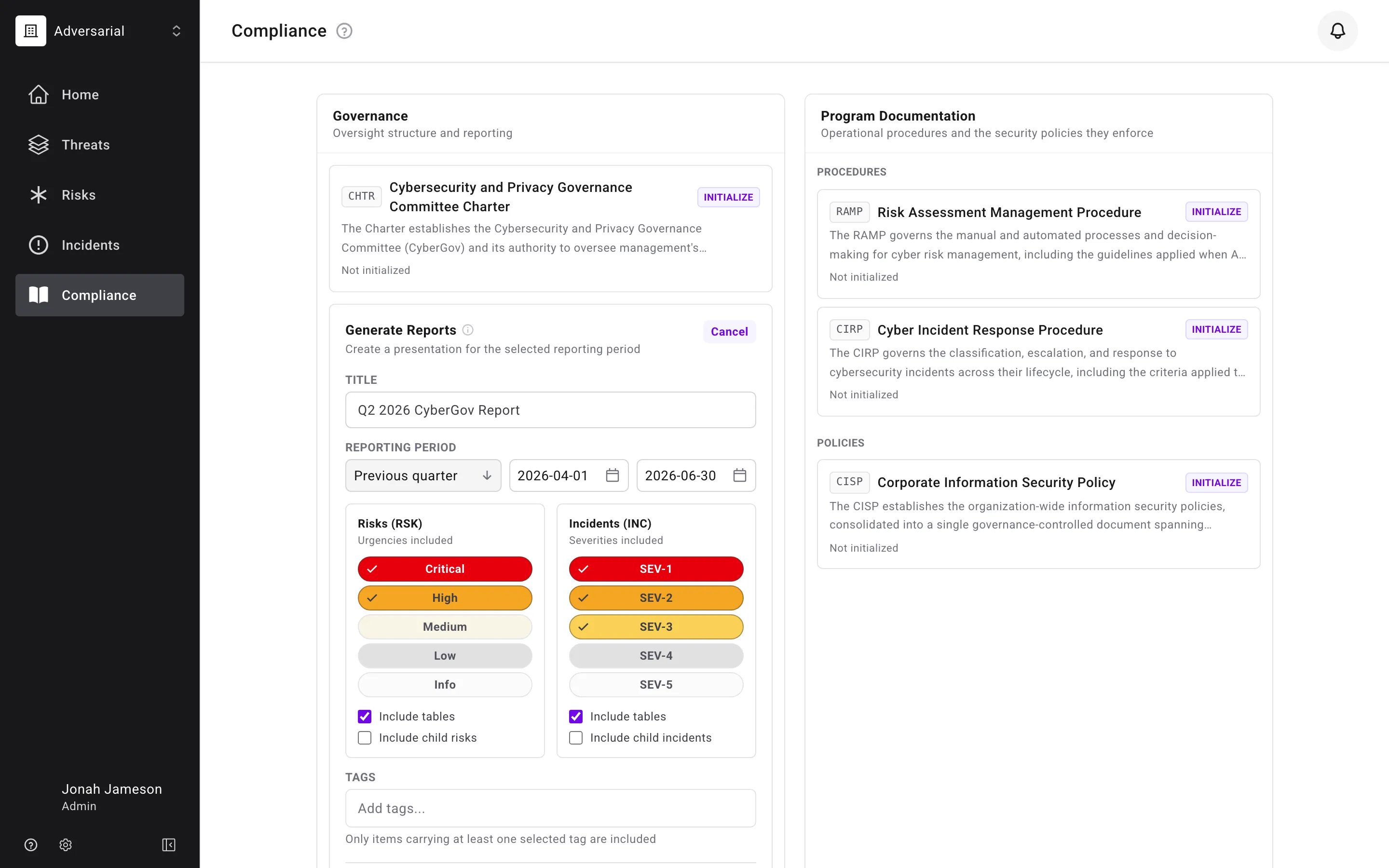Open the Previous quarter period dropdown
The width and height of the screenshot is (1389, 868).
click(423, 475)
